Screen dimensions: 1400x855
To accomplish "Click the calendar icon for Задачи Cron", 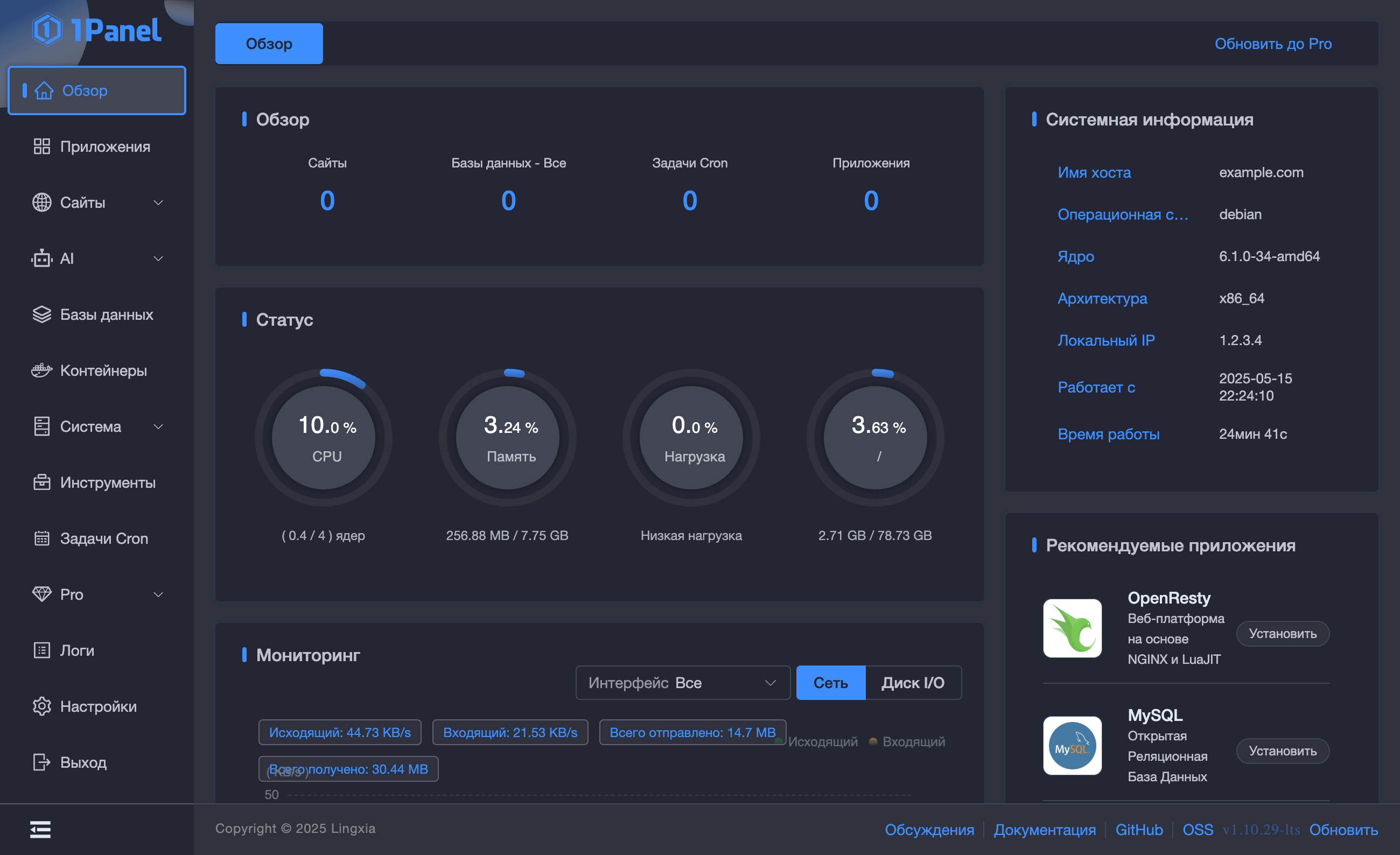I will [41, 538].
